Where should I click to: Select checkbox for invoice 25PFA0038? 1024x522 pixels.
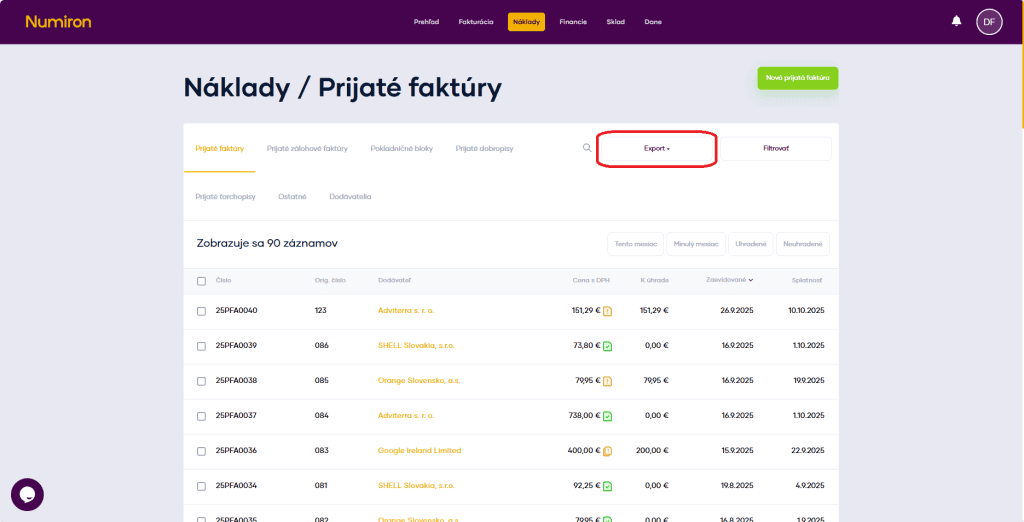201,381
